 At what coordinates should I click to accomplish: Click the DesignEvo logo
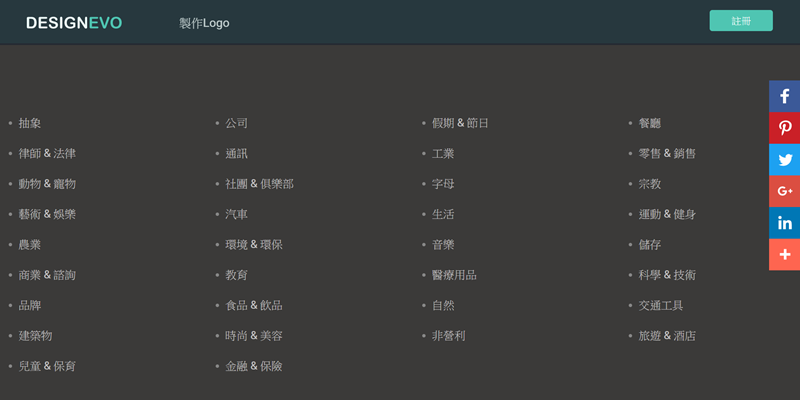(74, 23)
